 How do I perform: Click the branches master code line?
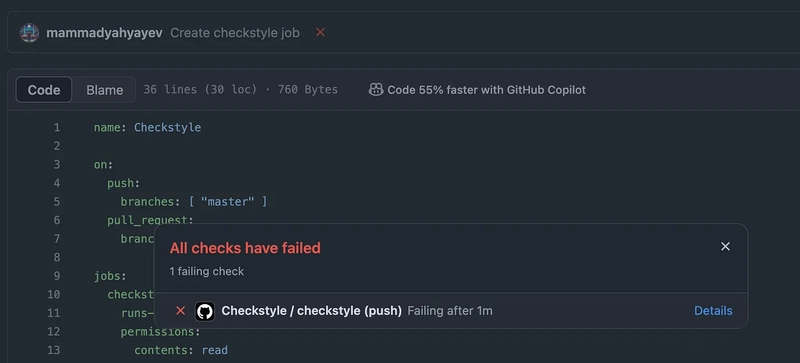pyautogui.click(x=194, y=202)
